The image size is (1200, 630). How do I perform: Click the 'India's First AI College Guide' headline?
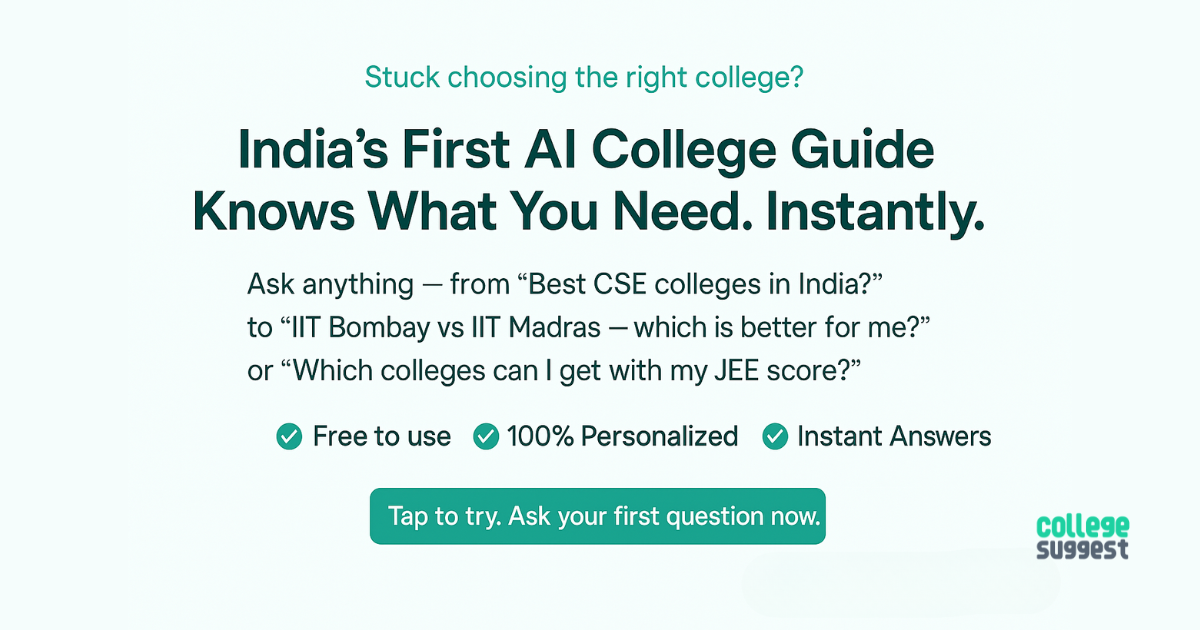pos(586,150)
